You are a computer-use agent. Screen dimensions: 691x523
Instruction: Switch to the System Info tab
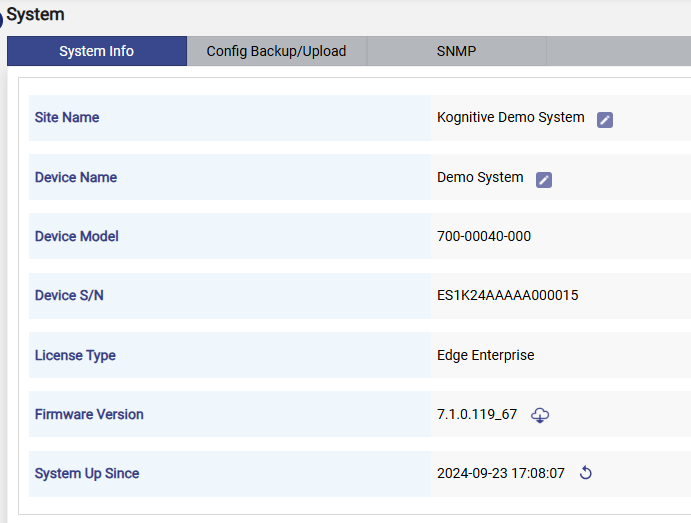click(x=97, y=51)
